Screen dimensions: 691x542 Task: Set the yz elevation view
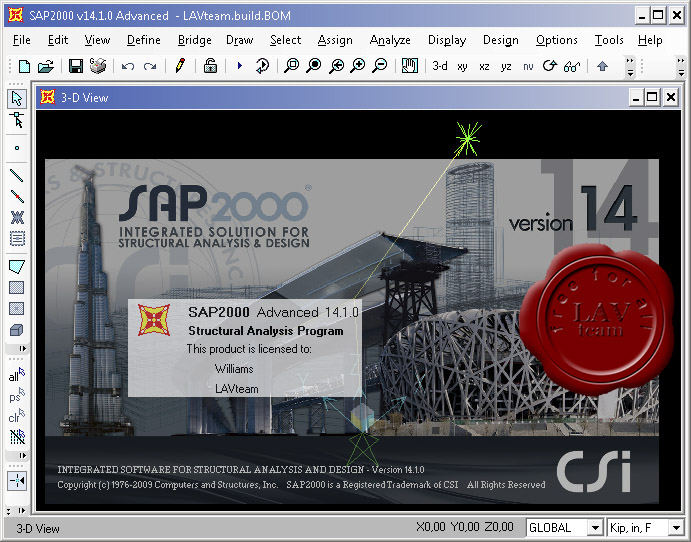click(506, 67)
